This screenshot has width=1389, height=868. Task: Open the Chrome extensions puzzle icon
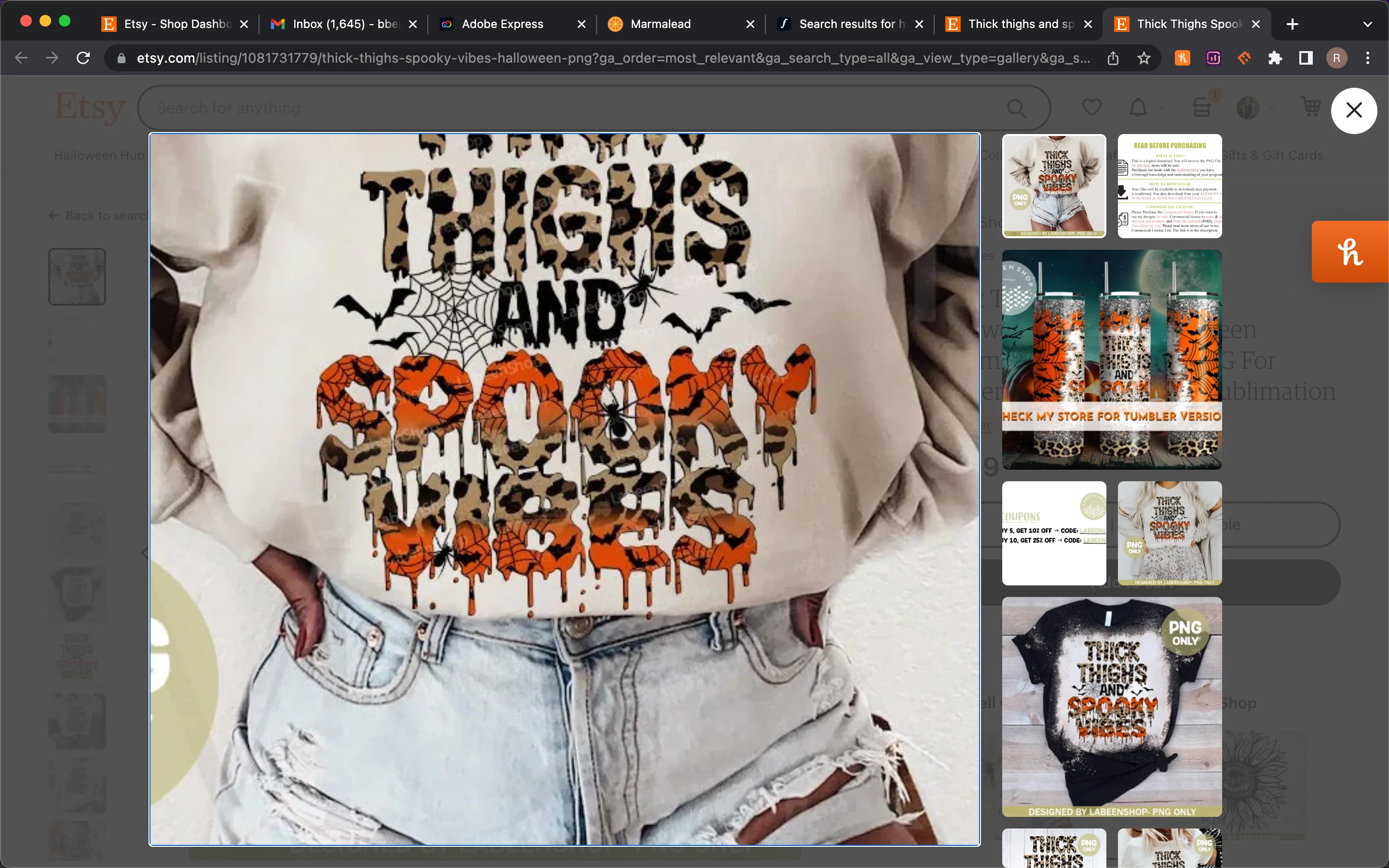(x=1275, y=58)
